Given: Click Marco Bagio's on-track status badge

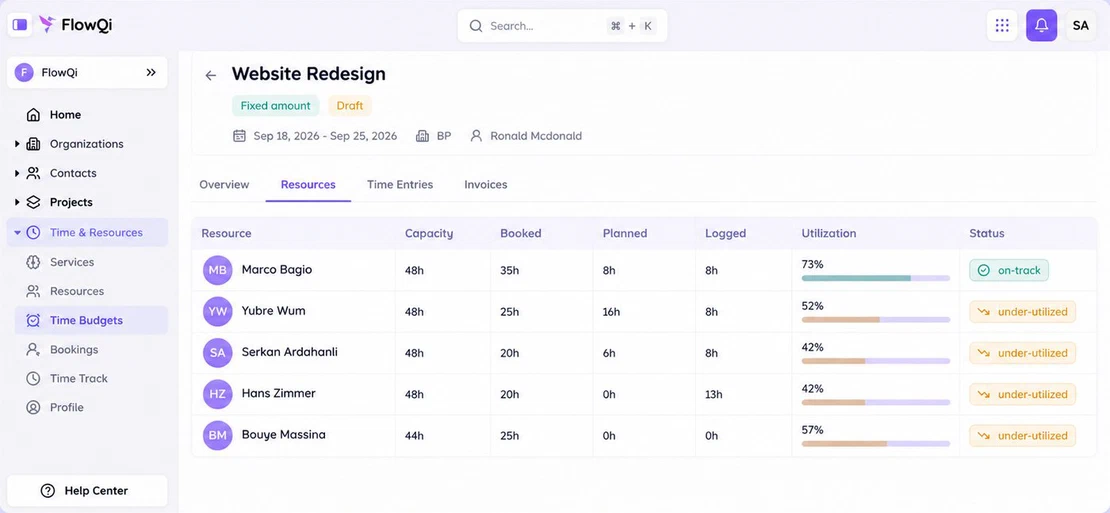Looking at the screenshot, I should click(1009, 270).
